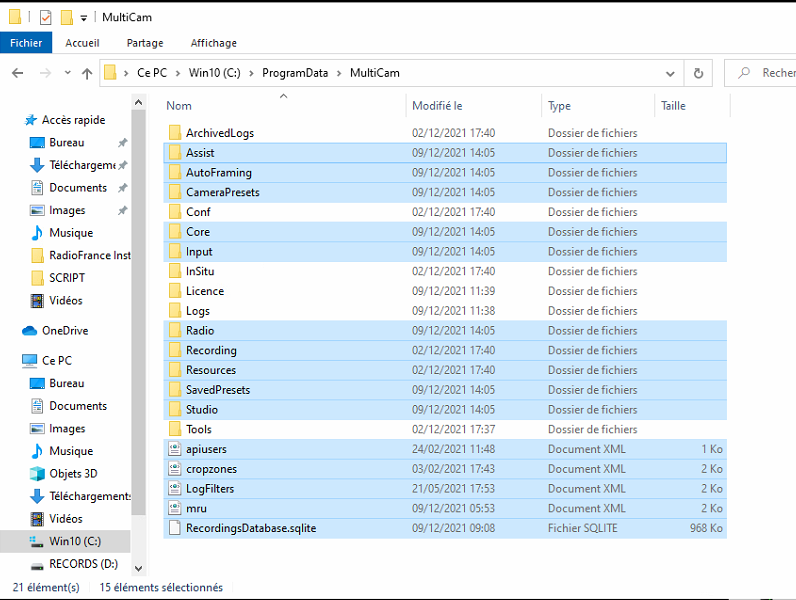
Task: Go up one folder level arrow
Action: click(87, 74)
